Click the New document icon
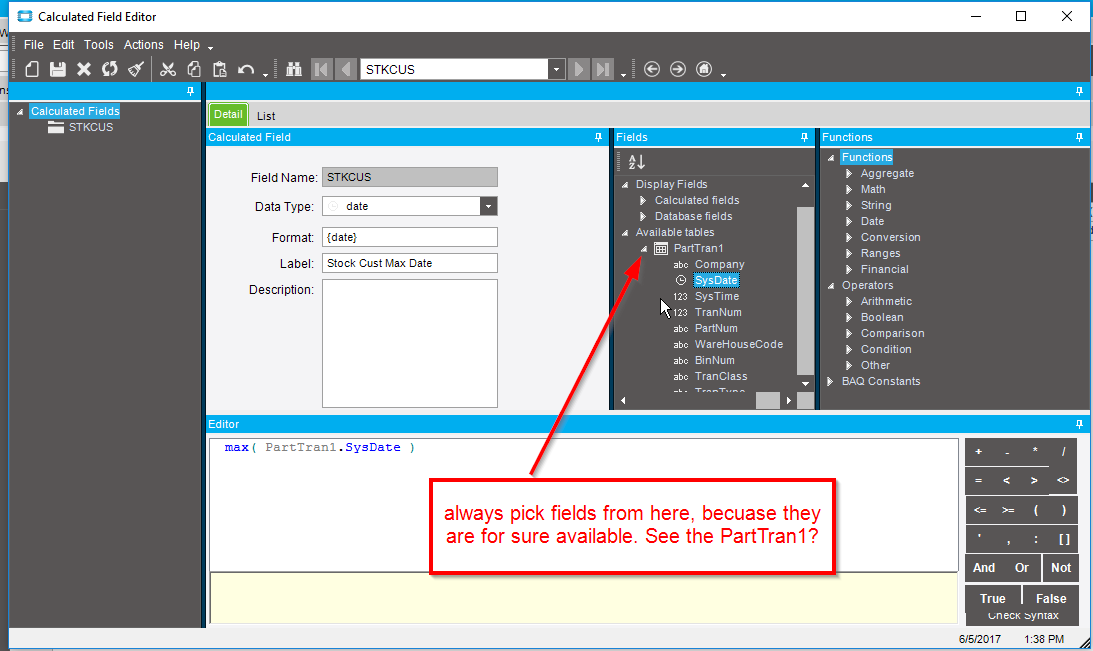Viewport: 1093px width, 651px height. (x=32, y=69)
